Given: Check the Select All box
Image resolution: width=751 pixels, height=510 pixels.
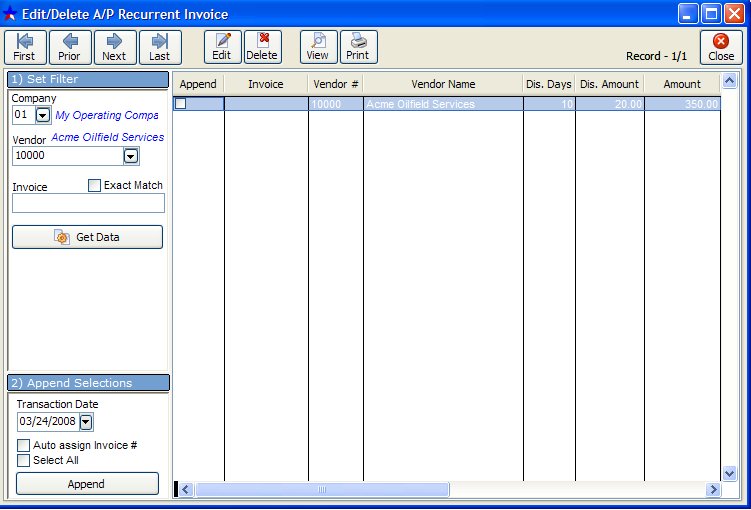Looking at the screenshot, I should point(23,461).
